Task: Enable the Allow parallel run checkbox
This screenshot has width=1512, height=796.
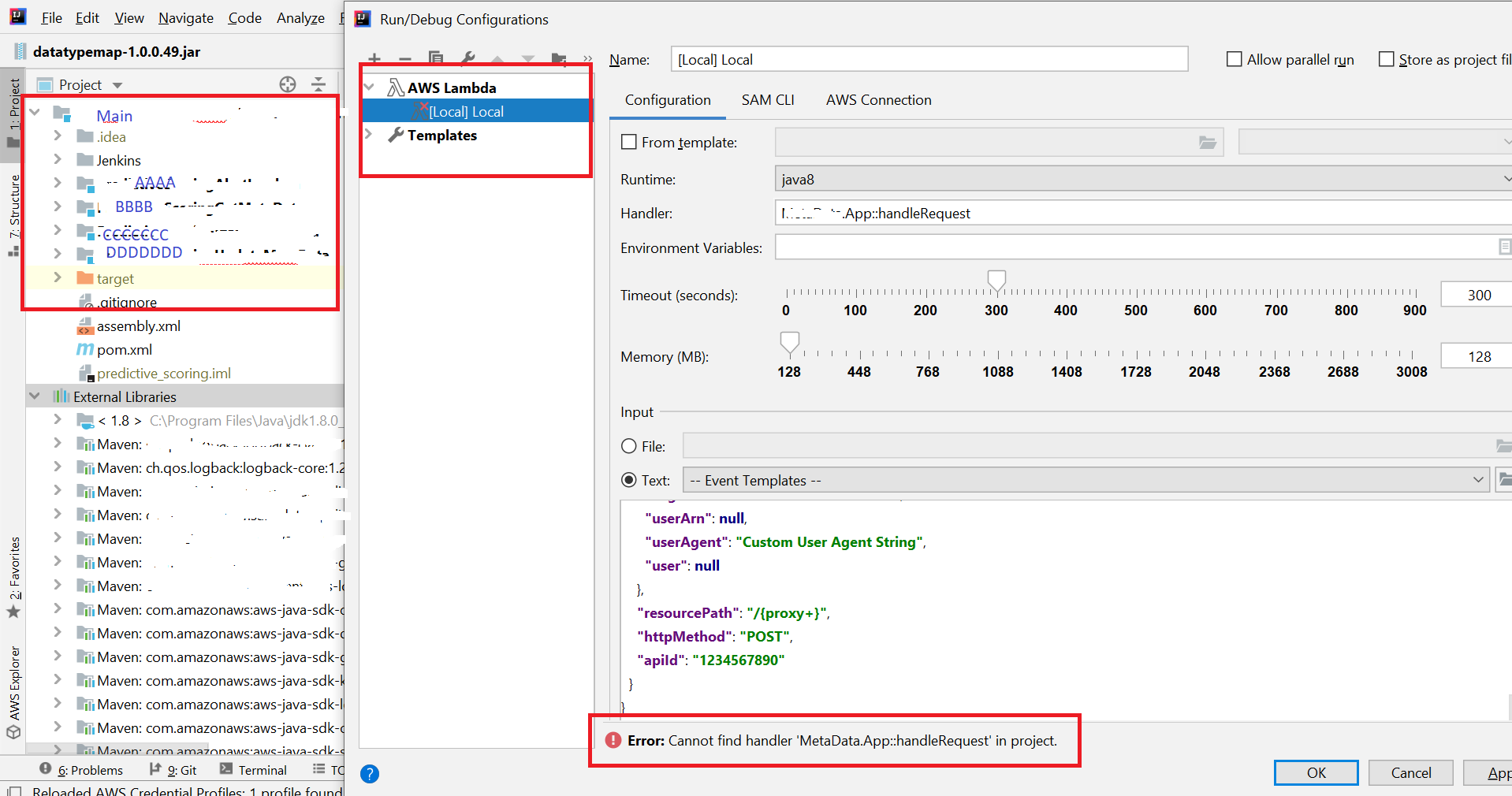Action: [1233, 58]
